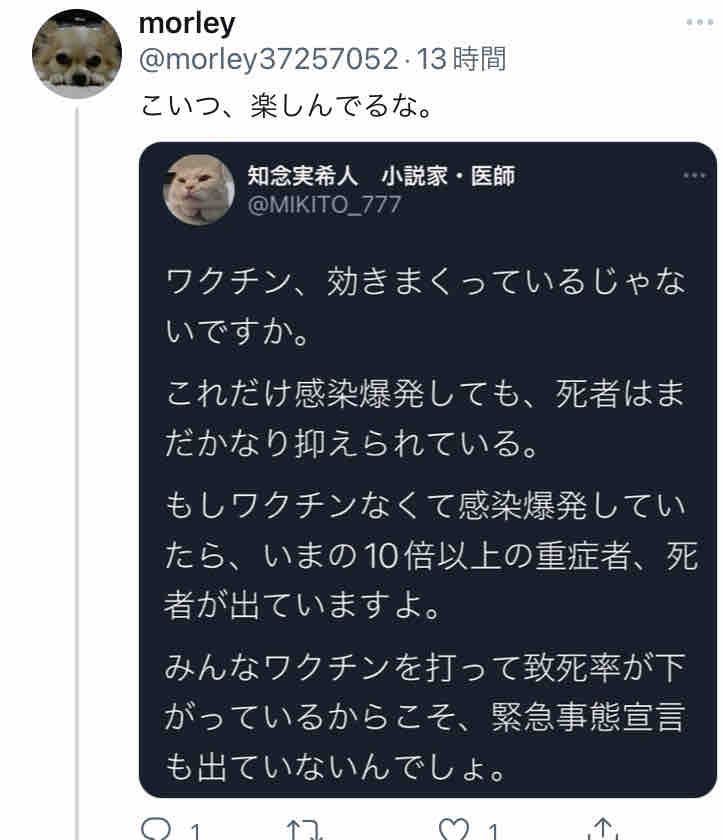The width and height of the screenshot is (723, 840).
Task: Open more options on the quoted tweet
Action: 694,176
